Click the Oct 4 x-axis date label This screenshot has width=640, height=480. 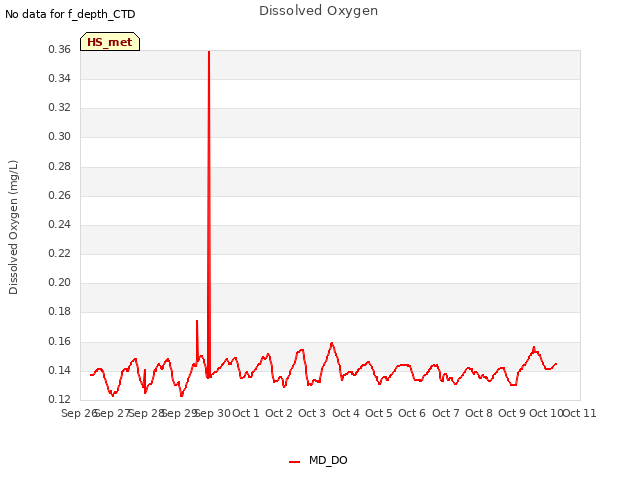(346, 413)
